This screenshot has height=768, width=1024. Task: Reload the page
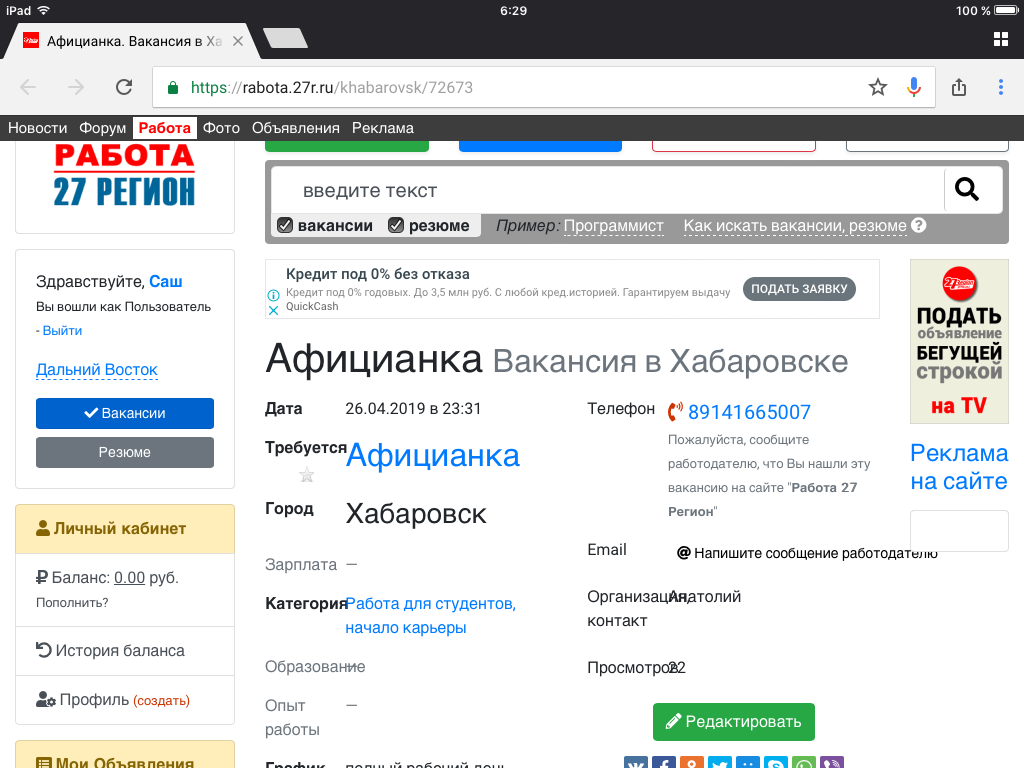tap(124, 87)
